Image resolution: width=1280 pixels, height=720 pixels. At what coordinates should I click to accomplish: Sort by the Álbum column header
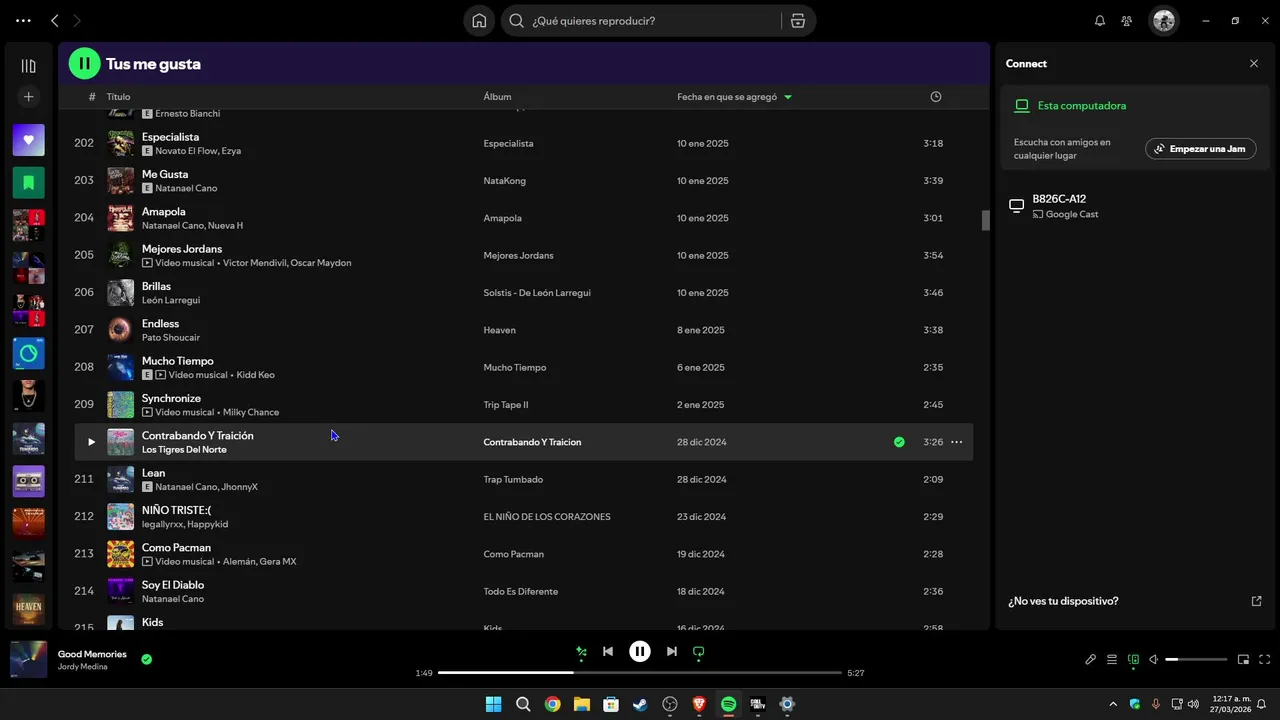[x=497, y=97]
